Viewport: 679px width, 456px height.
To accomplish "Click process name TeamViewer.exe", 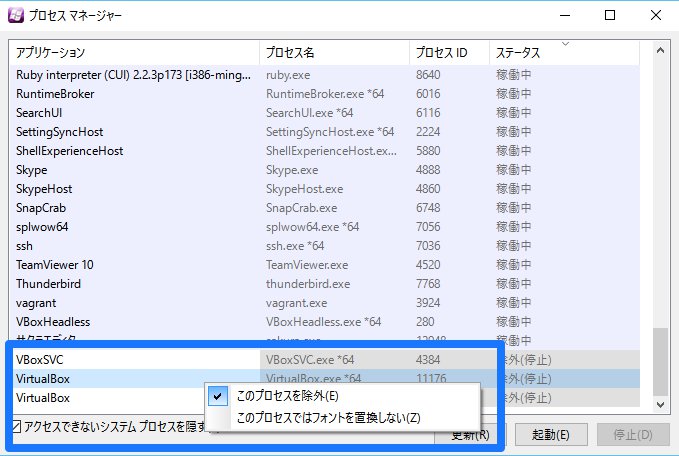I will [x=307, y=265].
